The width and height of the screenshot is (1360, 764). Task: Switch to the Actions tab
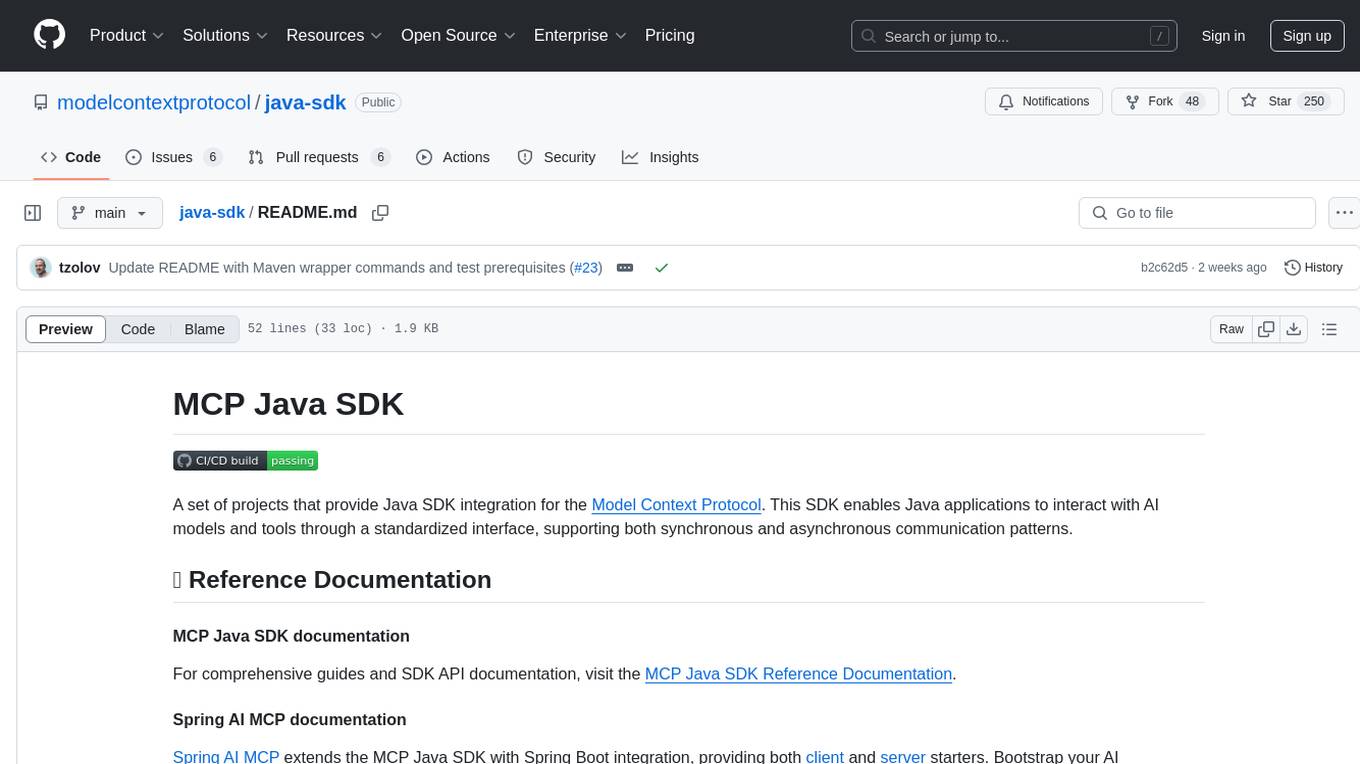(x=453, y=157)
